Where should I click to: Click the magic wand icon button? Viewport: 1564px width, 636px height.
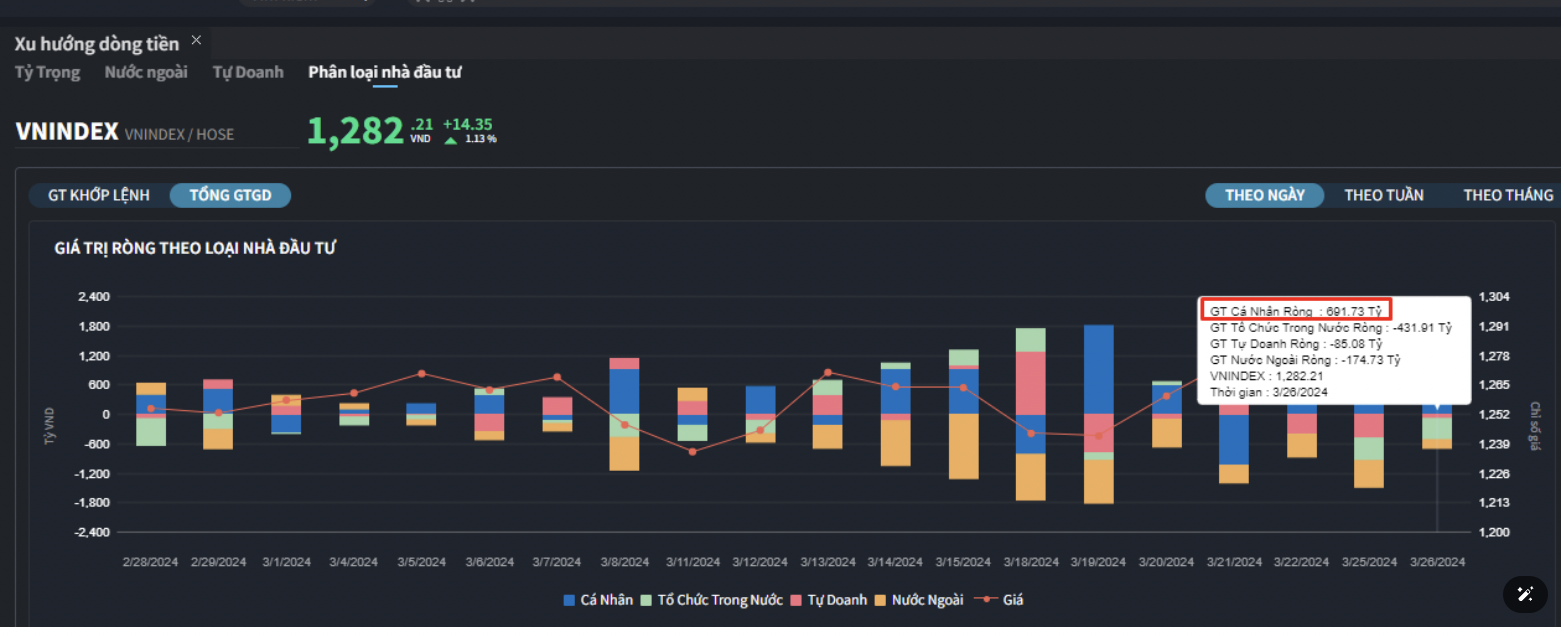coord(1525,594)
